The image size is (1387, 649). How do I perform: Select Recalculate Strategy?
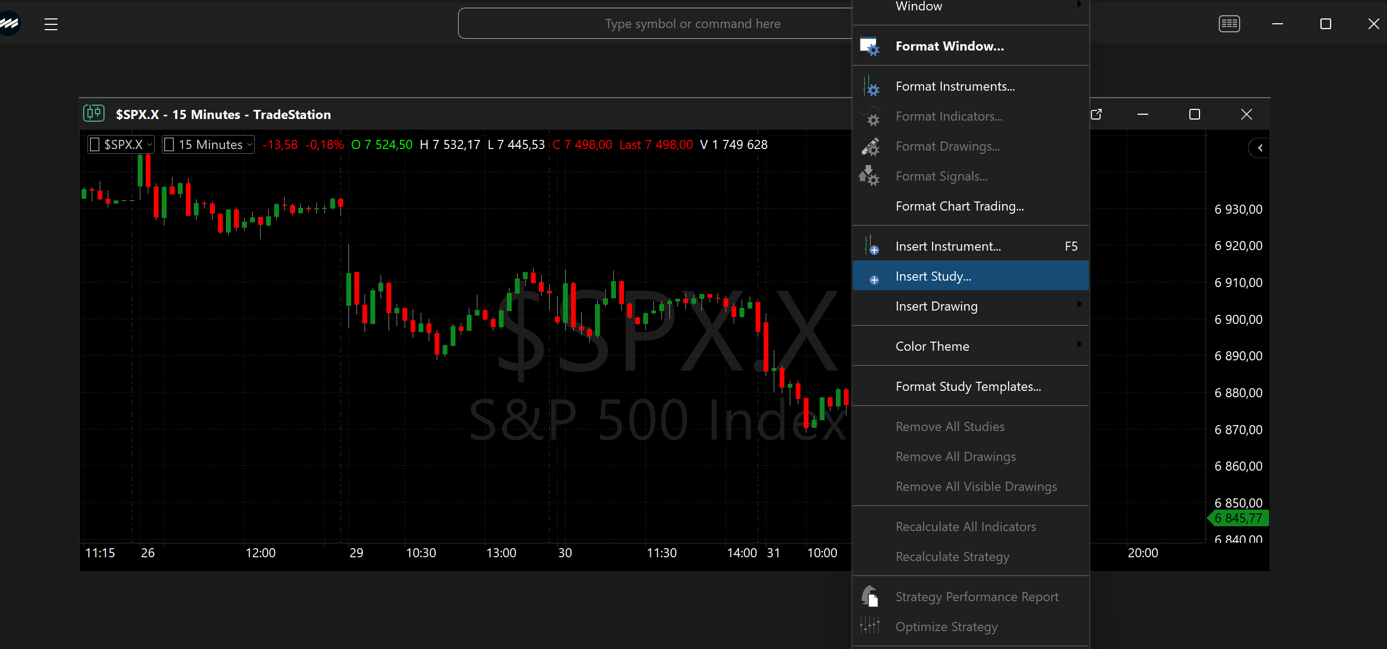click(970, 556)
